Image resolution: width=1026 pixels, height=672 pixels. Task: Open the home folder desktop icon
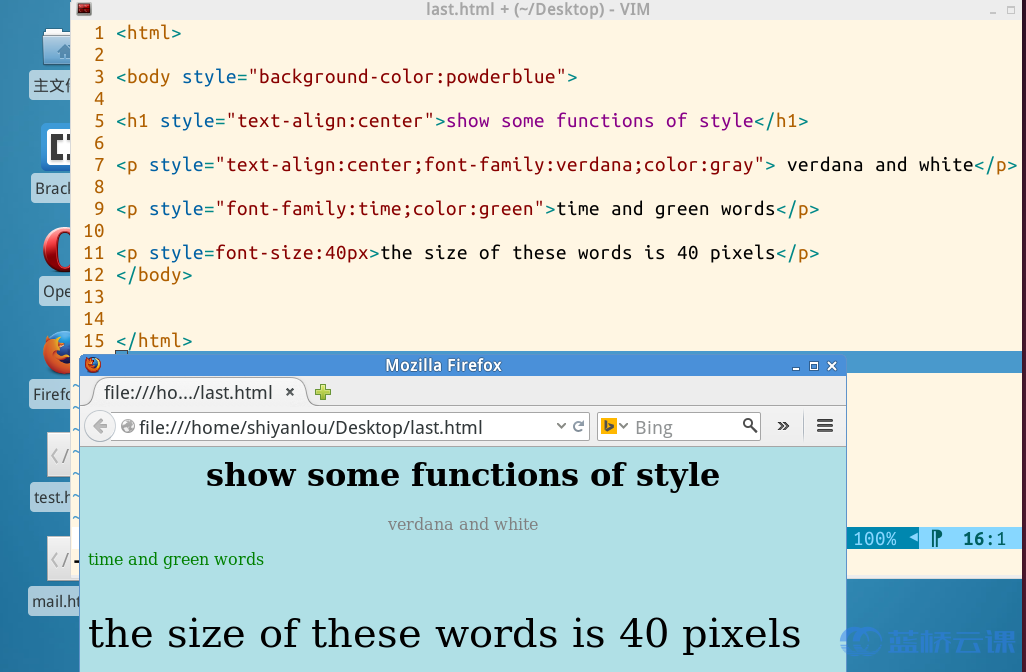pos(56,48)
